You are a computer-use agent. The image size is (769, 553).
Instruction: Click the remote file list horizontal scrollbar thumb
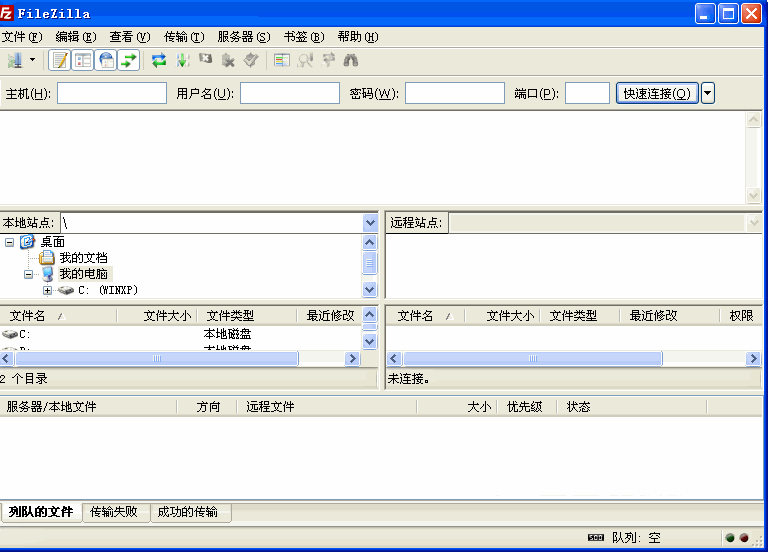pyautogui.click(x=533, y=358)
